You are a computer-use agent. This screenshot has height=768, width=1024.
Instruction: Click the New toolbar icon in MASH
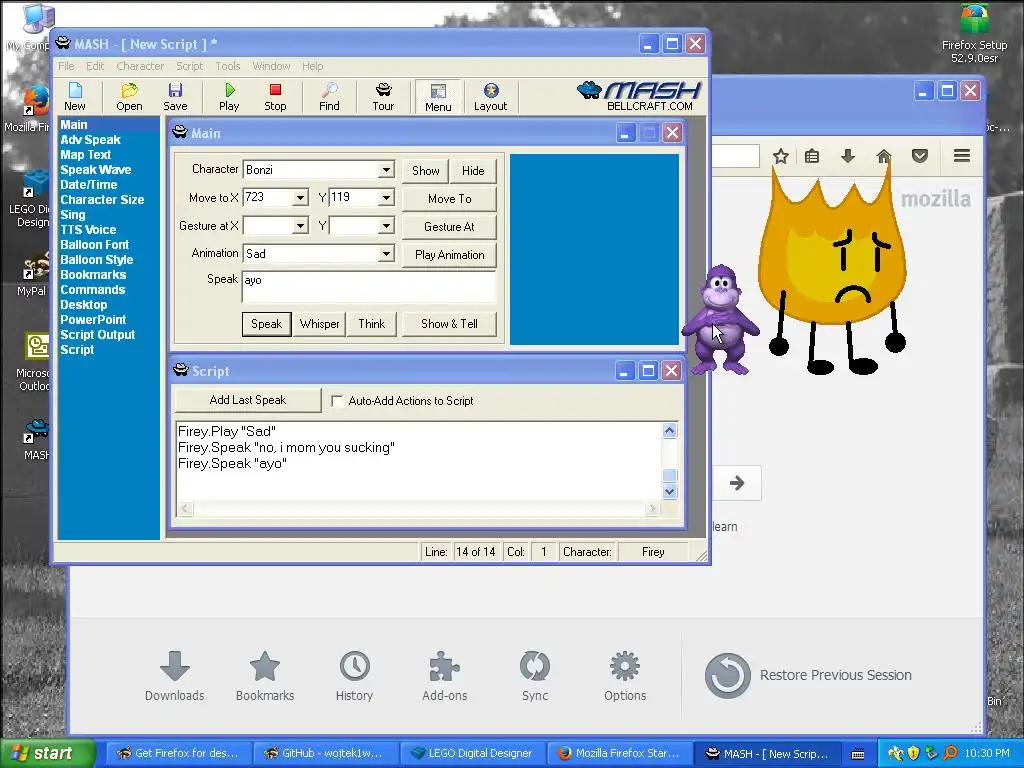[x=74, y=97]
